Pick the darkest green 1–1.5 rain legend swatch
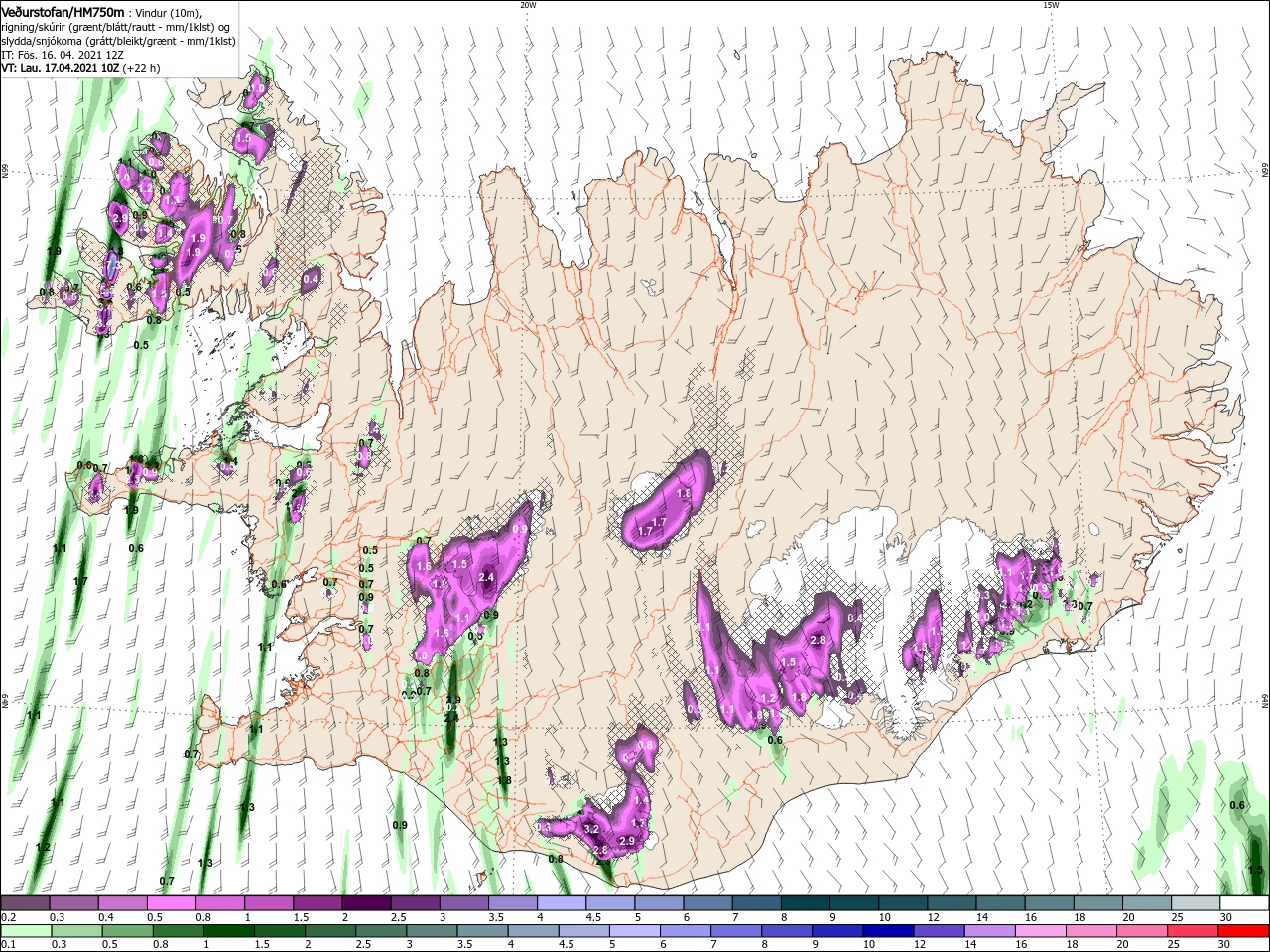This screenshot has height=952, width=1270. coord(228,931)
